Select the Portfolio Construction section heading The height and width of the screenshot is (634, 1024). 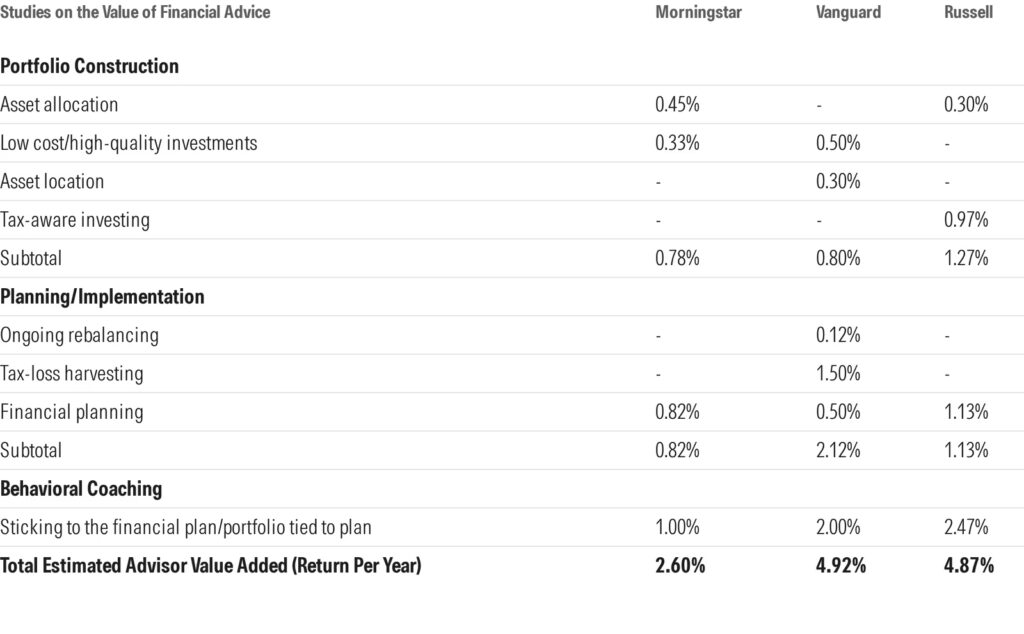pos(90,67)
